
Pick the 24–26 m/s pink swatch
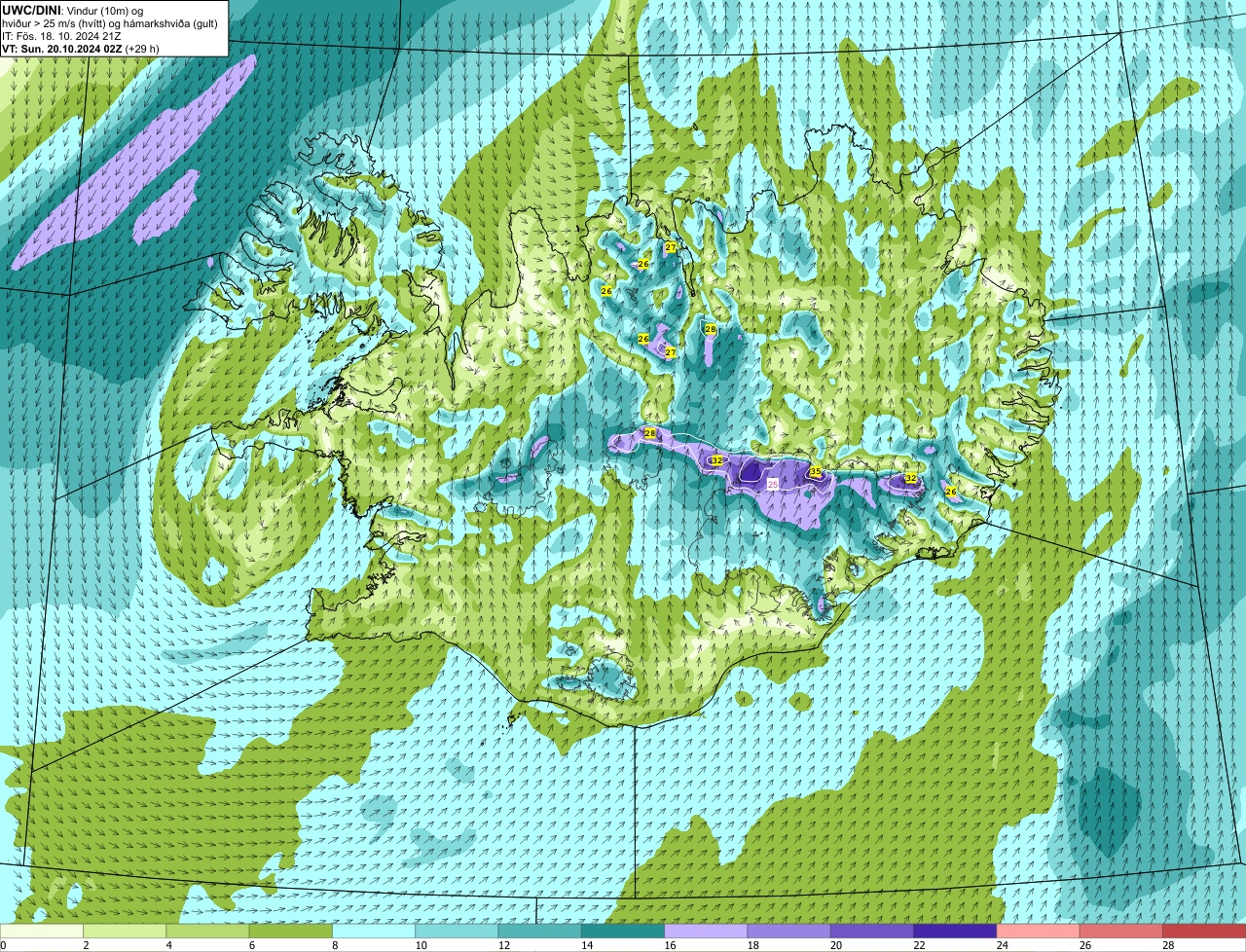pos(1039,931)
